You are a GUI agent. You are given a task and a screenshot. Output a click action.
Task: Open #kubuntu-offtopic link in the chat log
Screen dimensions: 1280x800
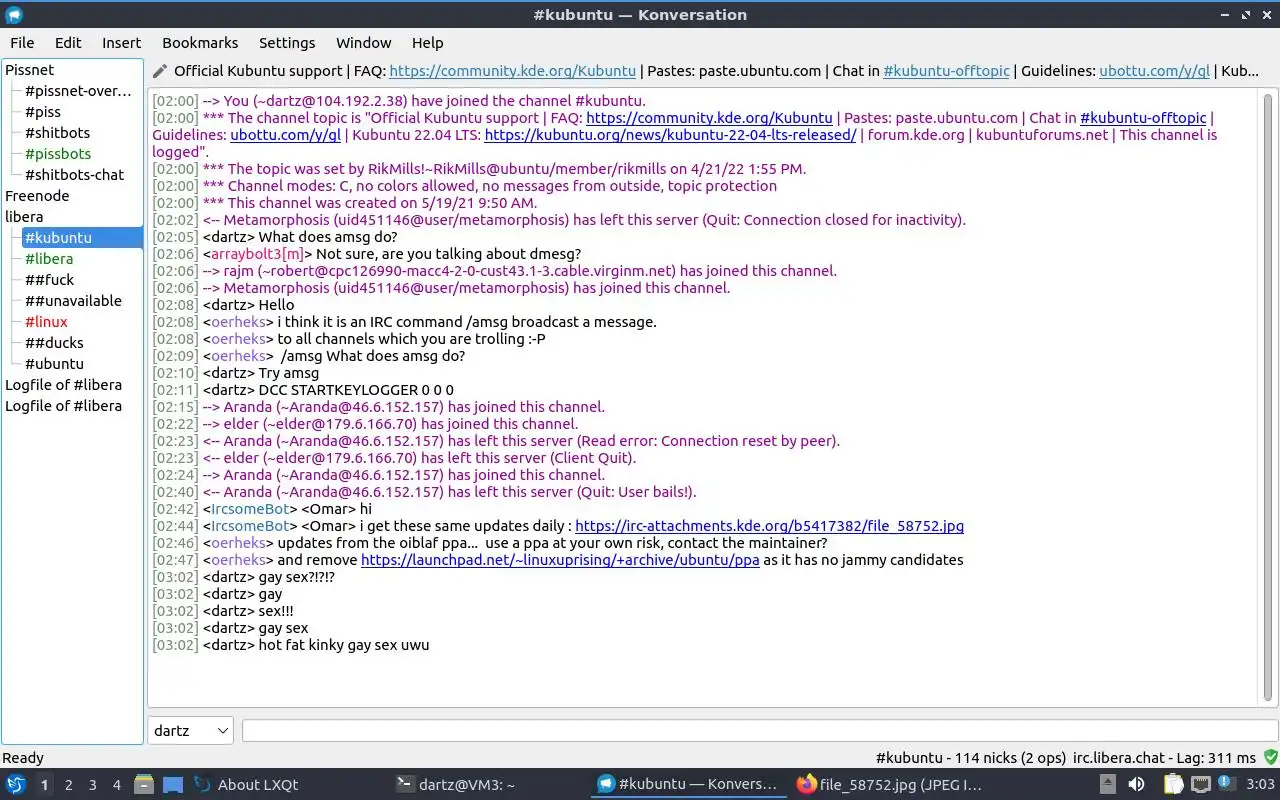coord(1143,118)
